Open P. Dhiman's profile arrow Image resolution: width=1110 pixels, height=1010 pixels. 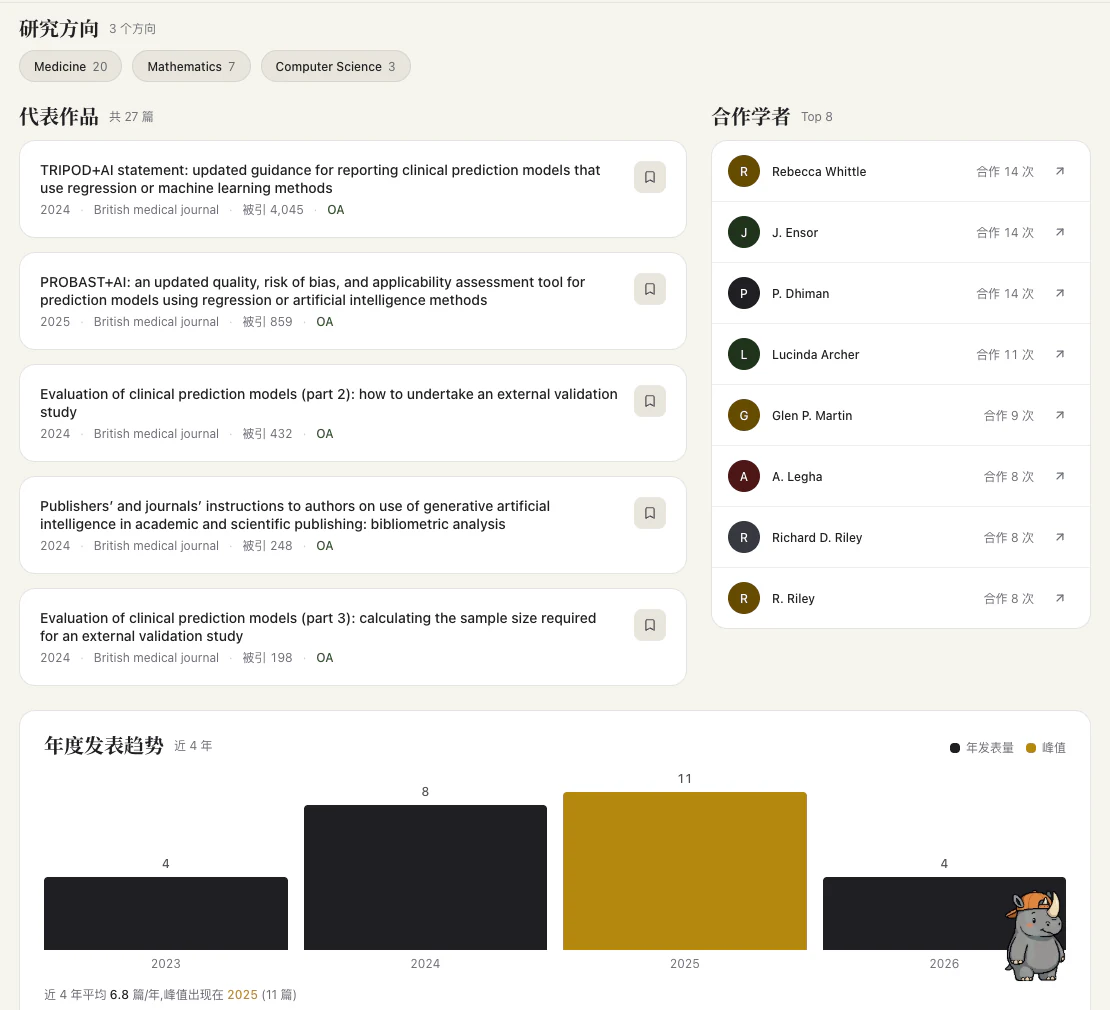[x=1060, y=293]
